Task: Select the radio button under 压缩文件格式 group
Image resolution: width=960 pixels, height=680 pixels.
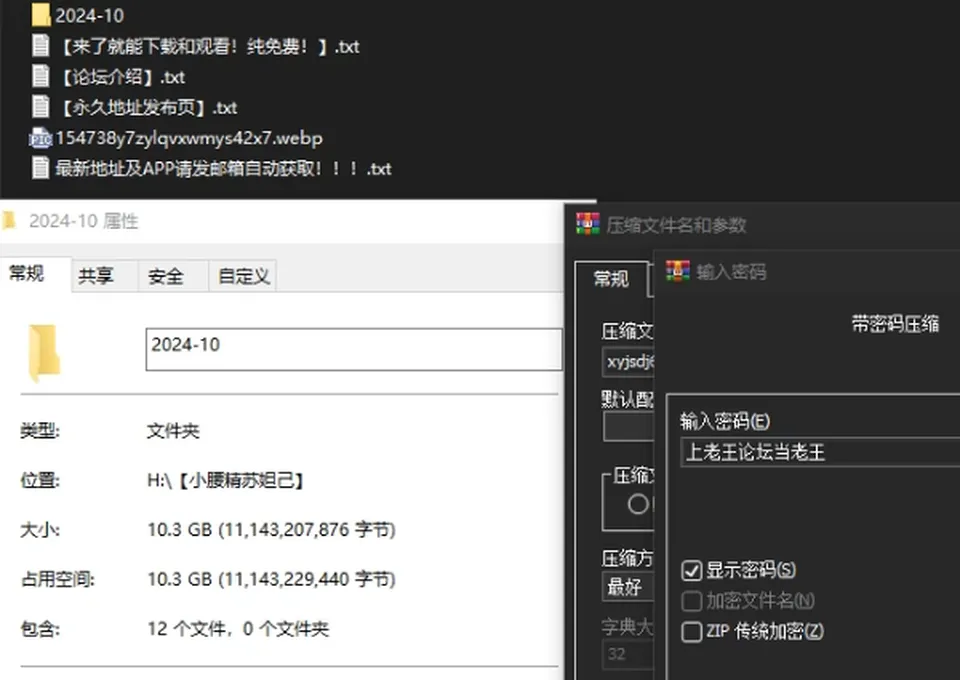Action: coord(638,504)
